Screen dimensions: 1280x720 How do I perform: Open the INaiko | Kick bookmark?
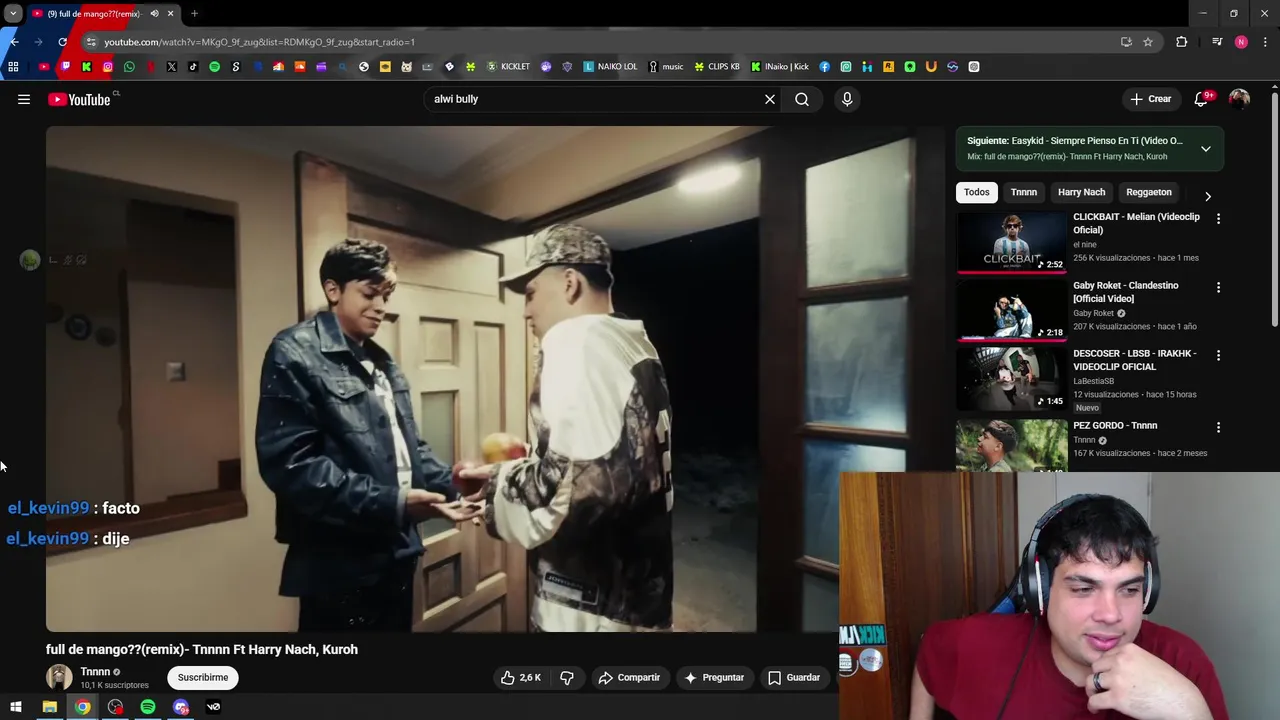[x=780, y=67]
